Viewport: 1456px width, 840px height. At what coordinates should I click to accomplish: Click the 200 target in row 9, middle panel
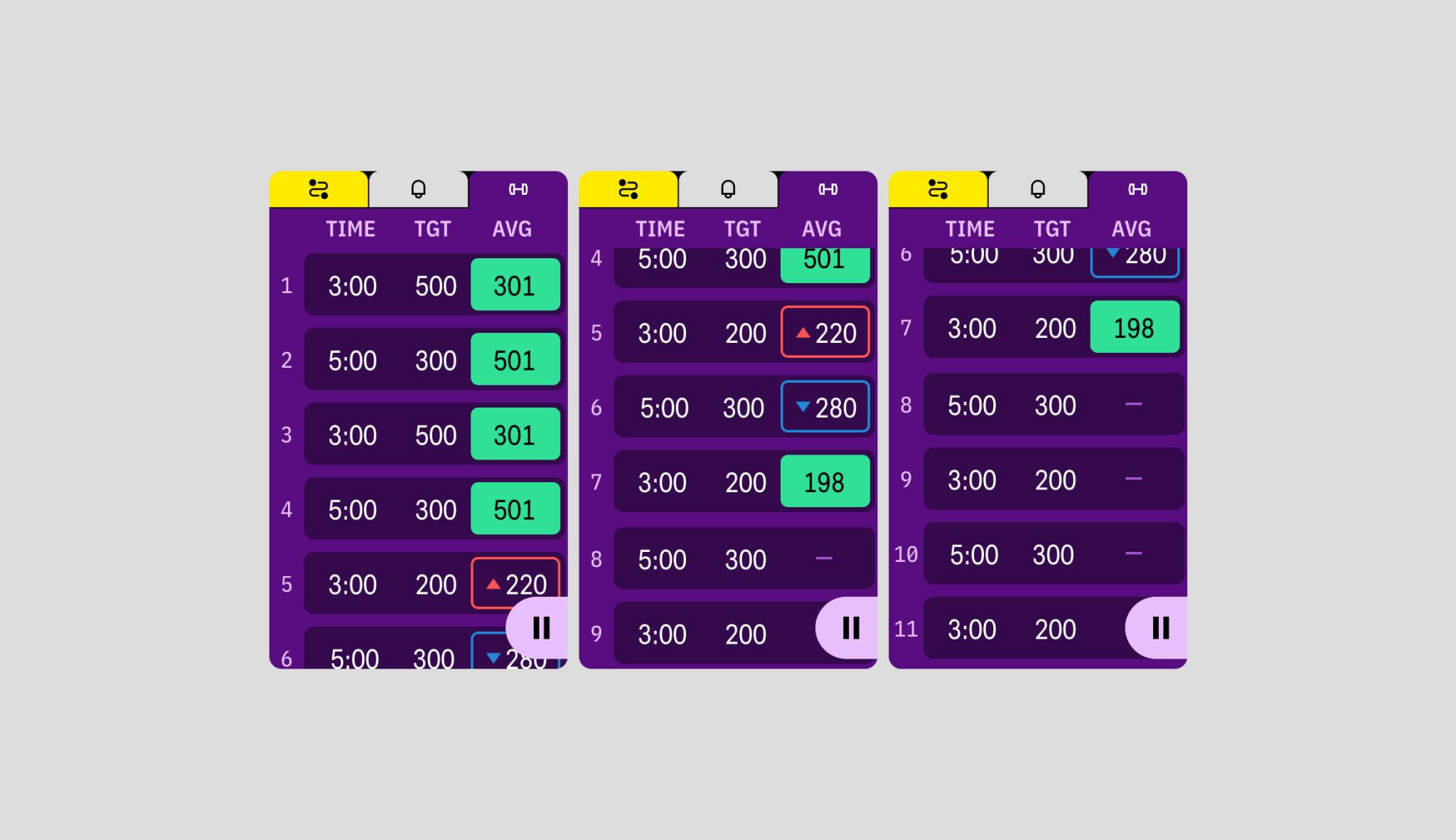click(x=746, y=634)
